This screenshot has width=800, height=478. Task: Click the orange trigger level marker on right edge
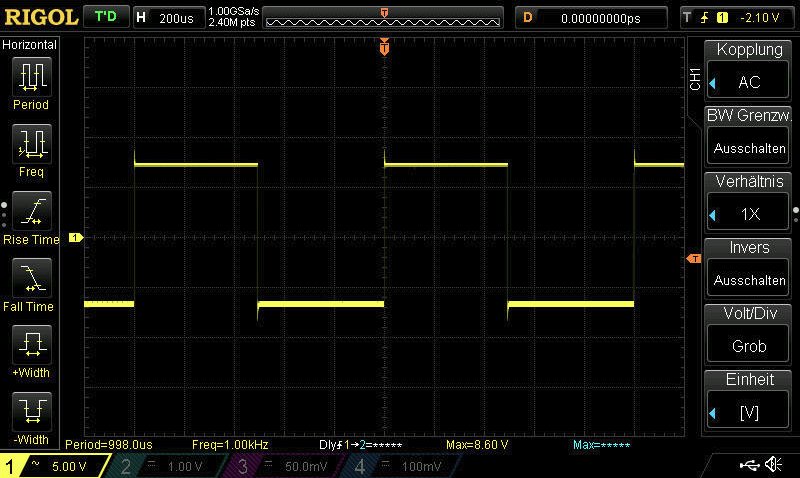[694, 259]
